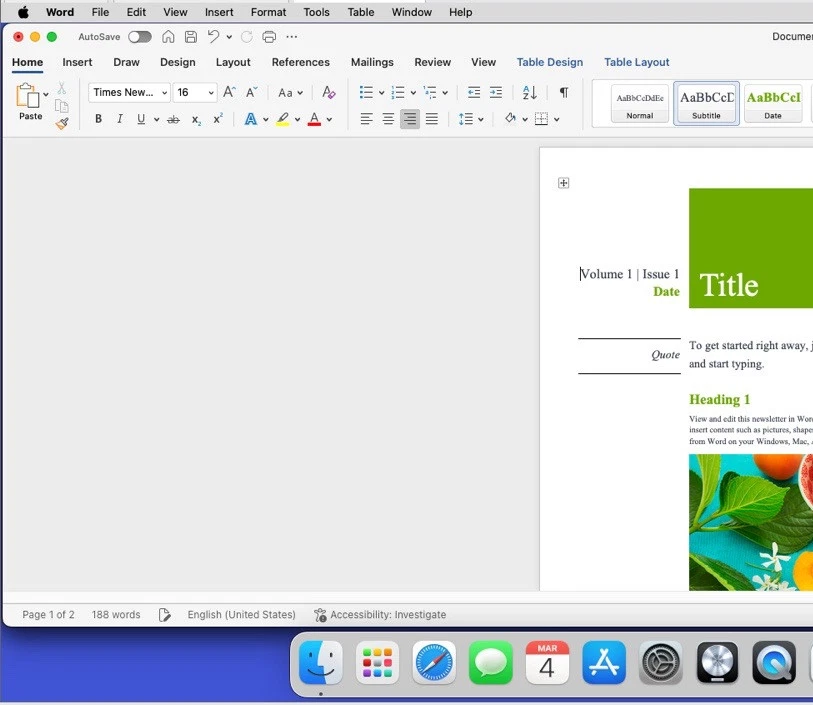Open the text highlight color picker
Image resolution: width=813 pixels, height=705 pixels.
297,118
